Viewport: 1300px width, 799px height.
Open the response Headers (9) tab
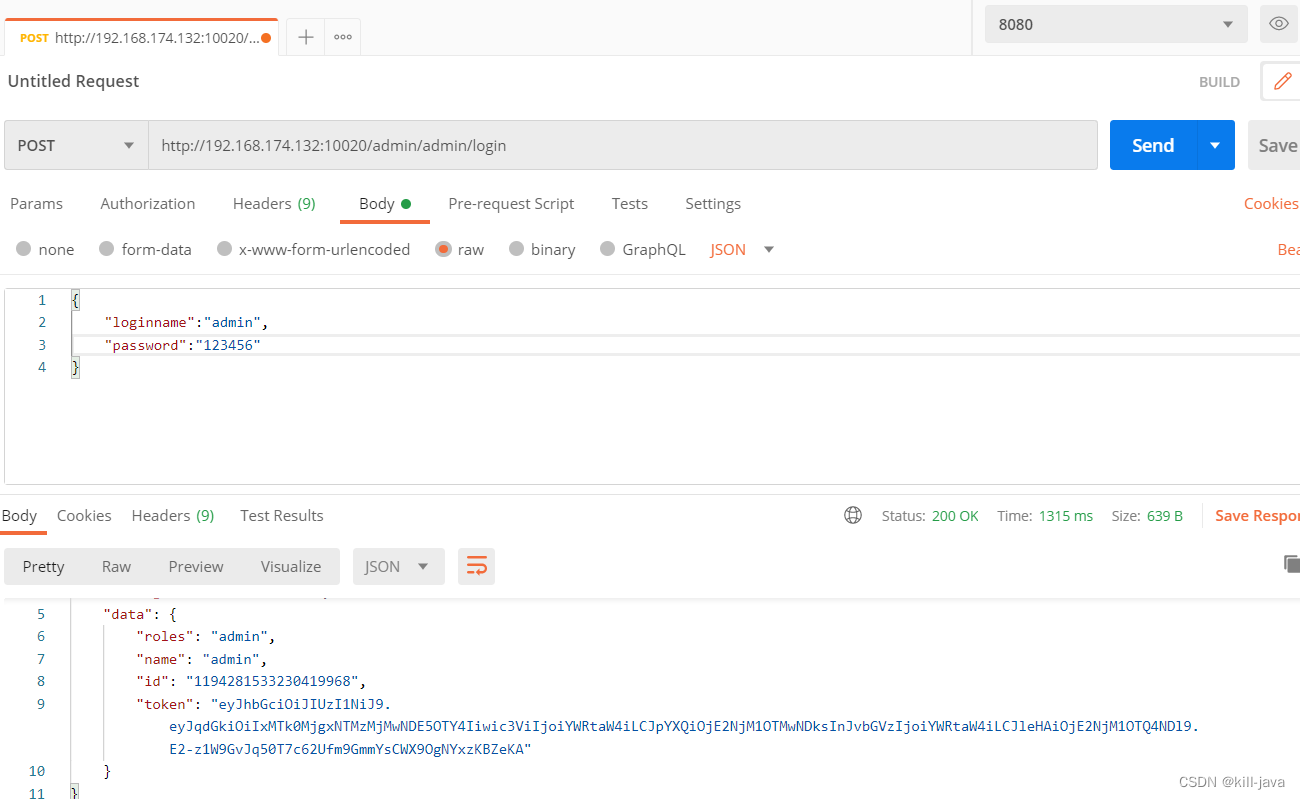pyautogui.click(x=173, y=515)
